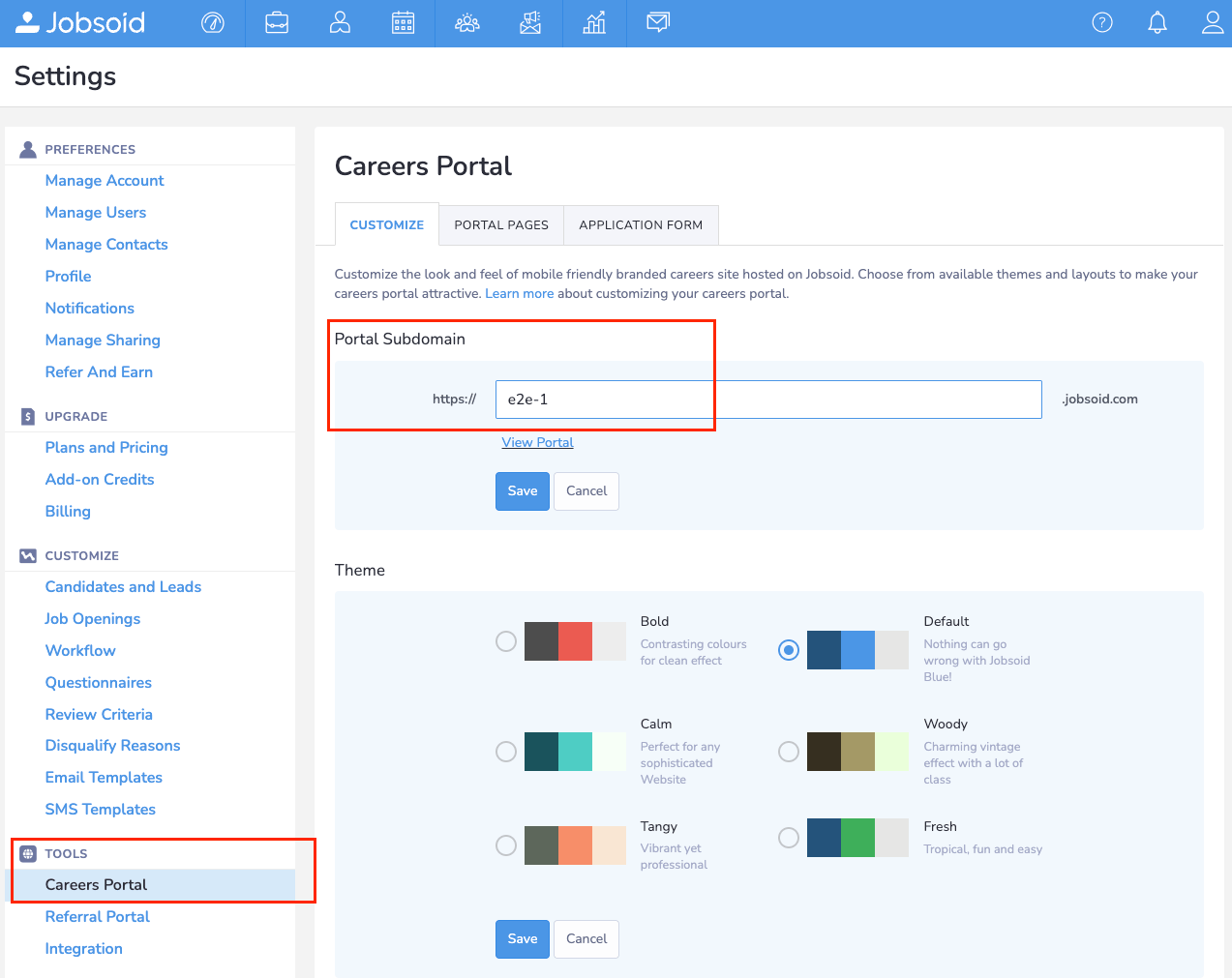The width and height of the screenshot is (1232, 978).
Task: Open the Reports chart icon
Action: 594,22
